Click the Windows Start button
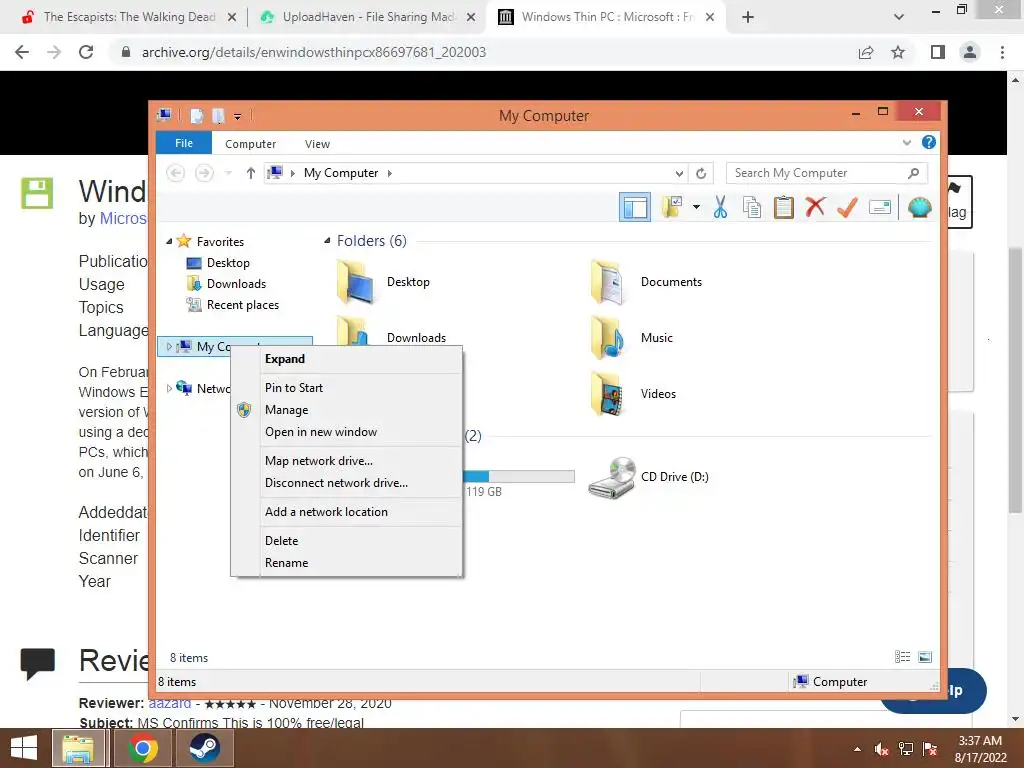This screenshot has width=1024, height=768. [x=24, y=748]
